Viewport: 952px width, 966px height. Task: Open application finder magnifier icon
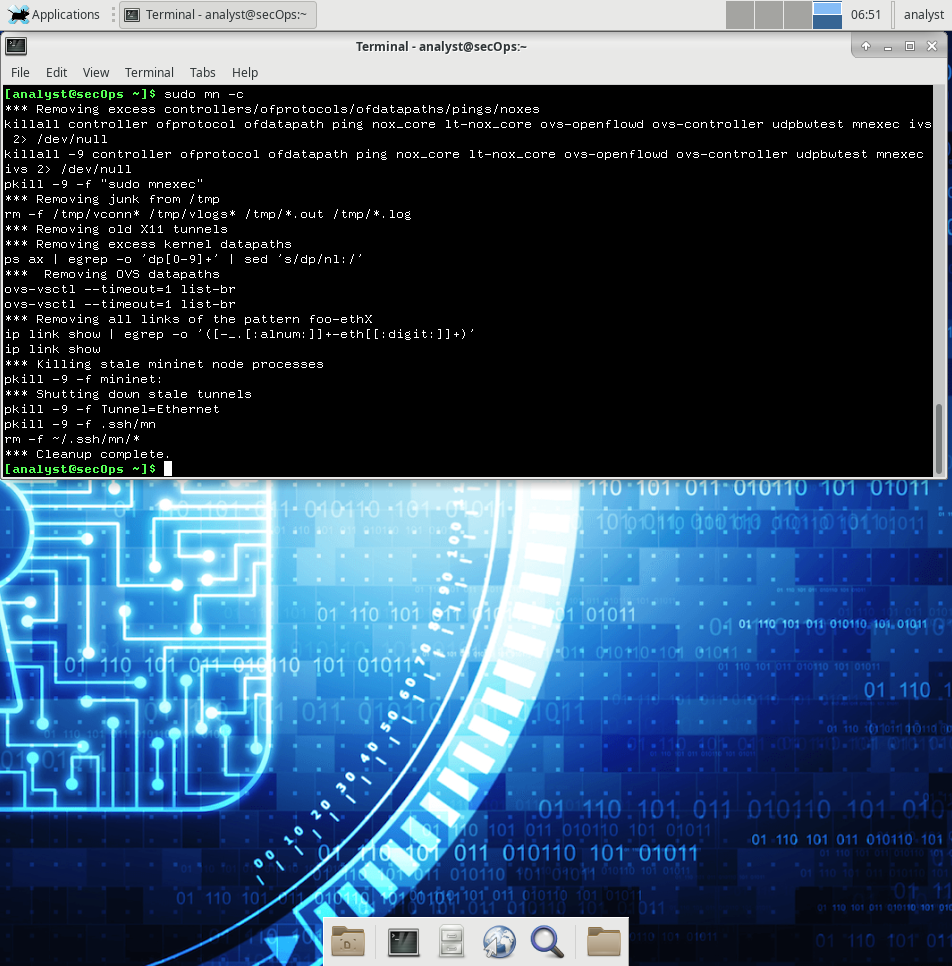point(547,942)
